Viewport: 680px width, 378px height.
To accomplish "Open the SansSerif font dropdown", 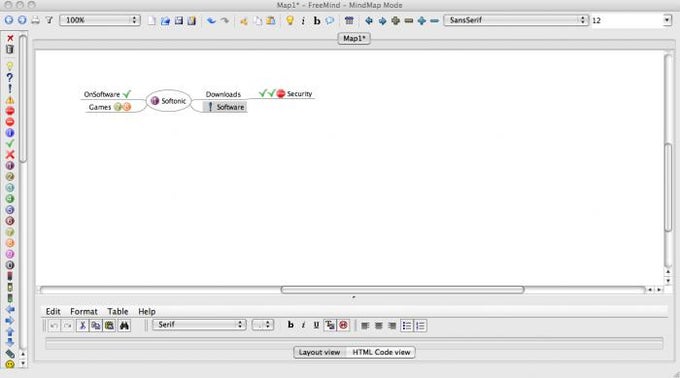I will coord(516,20).
